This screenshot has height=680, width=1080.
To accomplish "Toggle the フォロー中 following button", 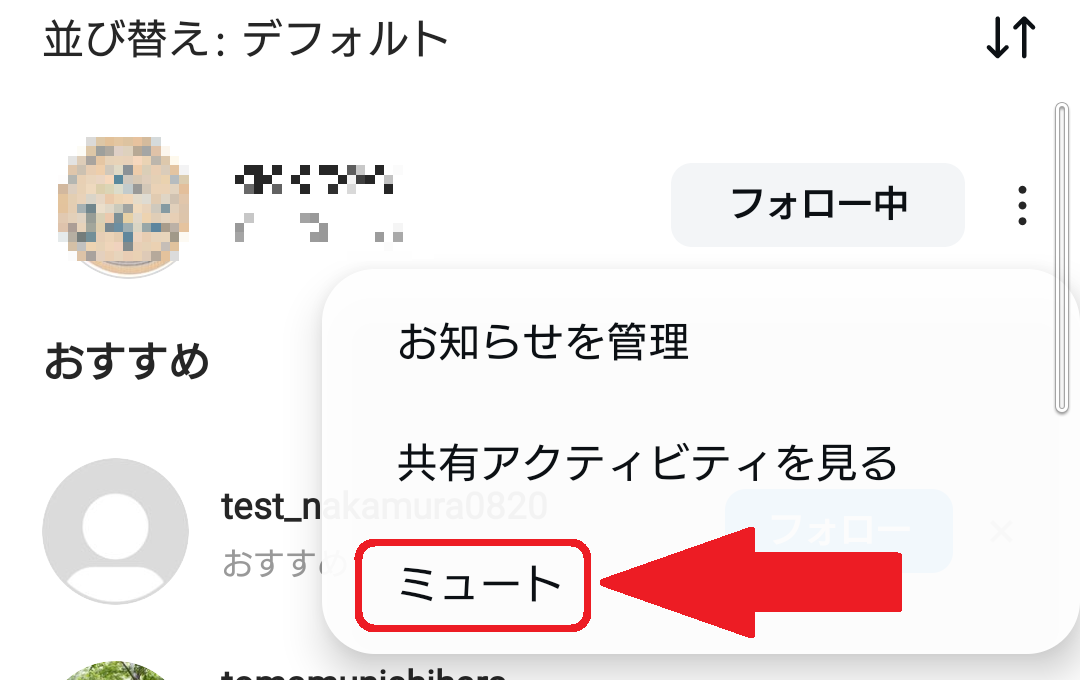I will tap(818, 205).
